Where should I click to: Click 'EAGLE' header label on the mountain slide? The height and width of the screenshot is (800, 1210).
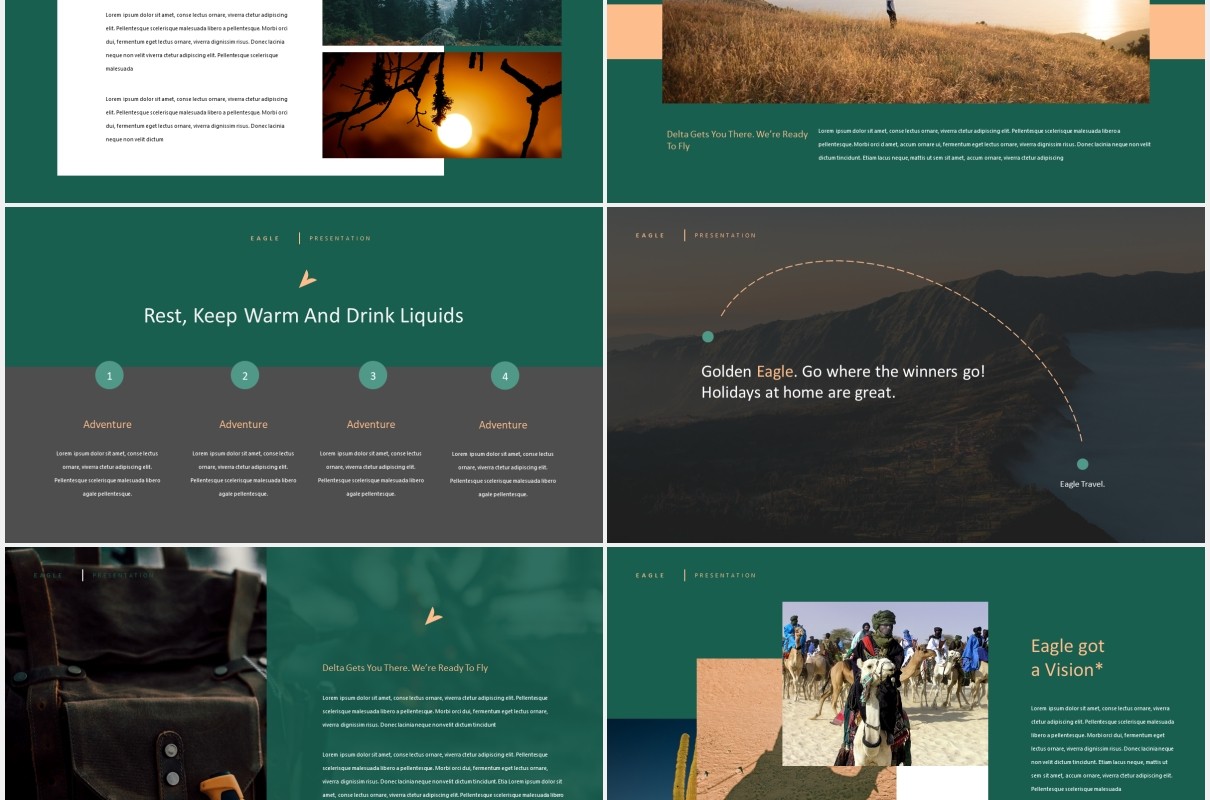pos(650,235)
